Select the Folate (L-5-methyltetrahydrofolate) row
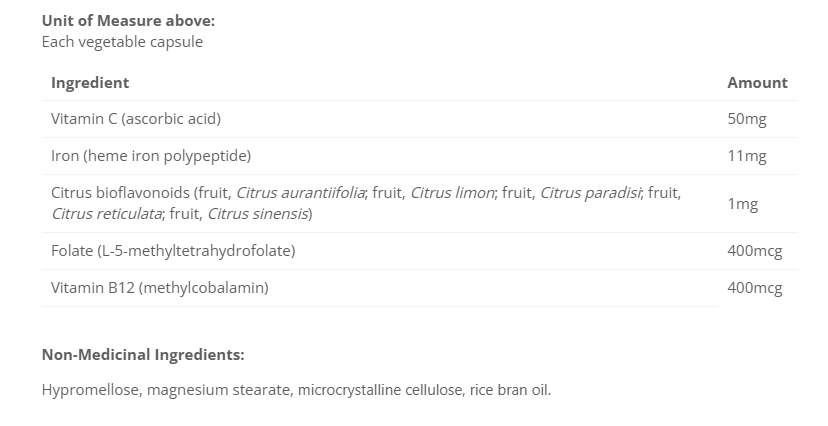The image size is (828, 426). tap(173, 251)
